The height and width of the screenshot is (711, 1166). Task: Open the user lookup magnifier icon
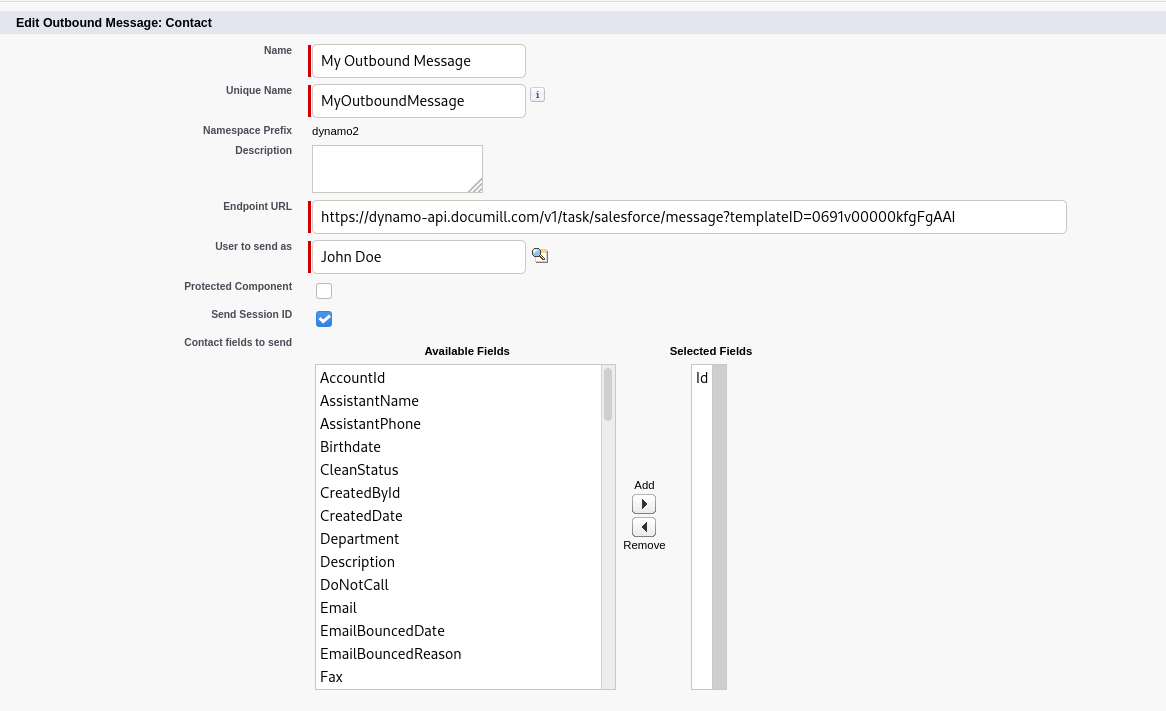click(x=540, y=256)
